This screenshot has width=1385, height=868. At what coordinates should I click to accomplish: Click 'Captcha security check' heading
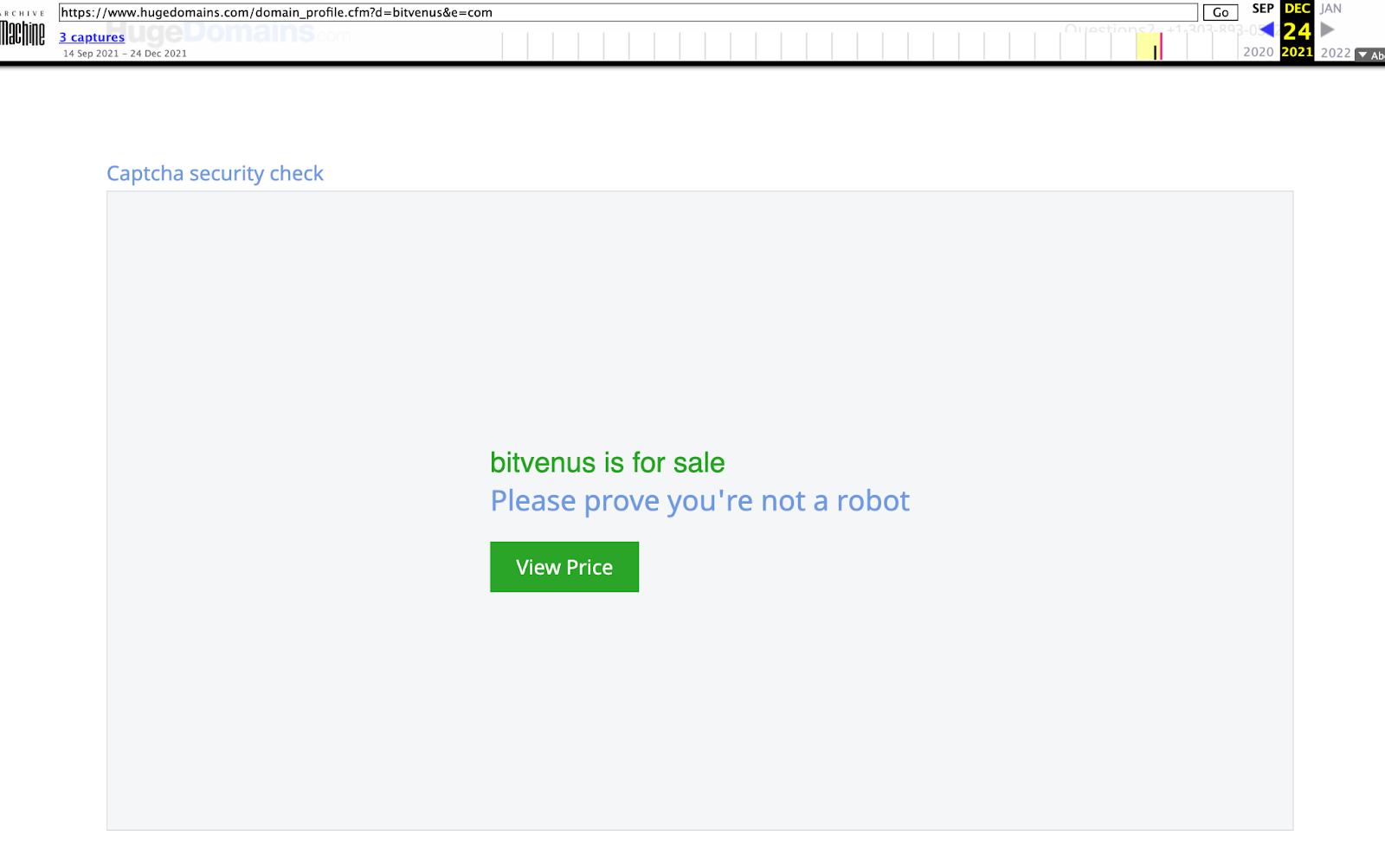(215, 173)
